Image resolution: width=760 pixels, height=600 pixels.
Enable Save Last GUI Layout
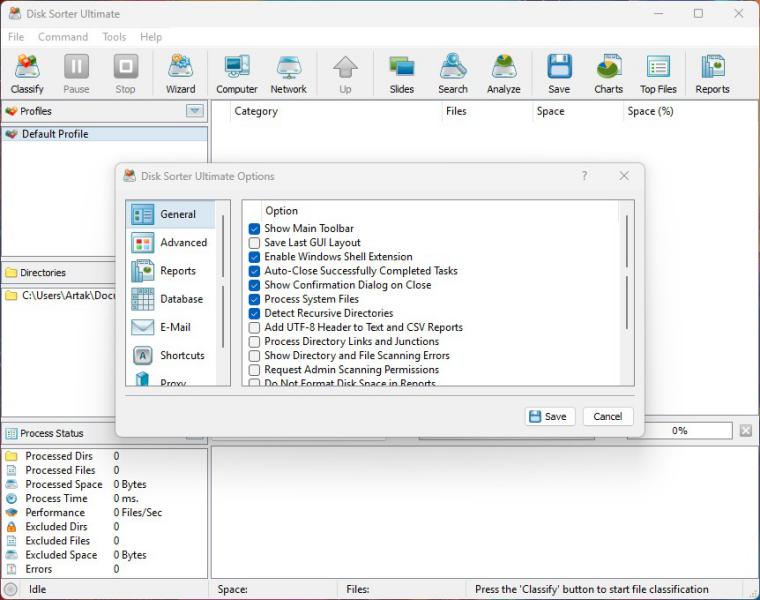coord(254,243)
